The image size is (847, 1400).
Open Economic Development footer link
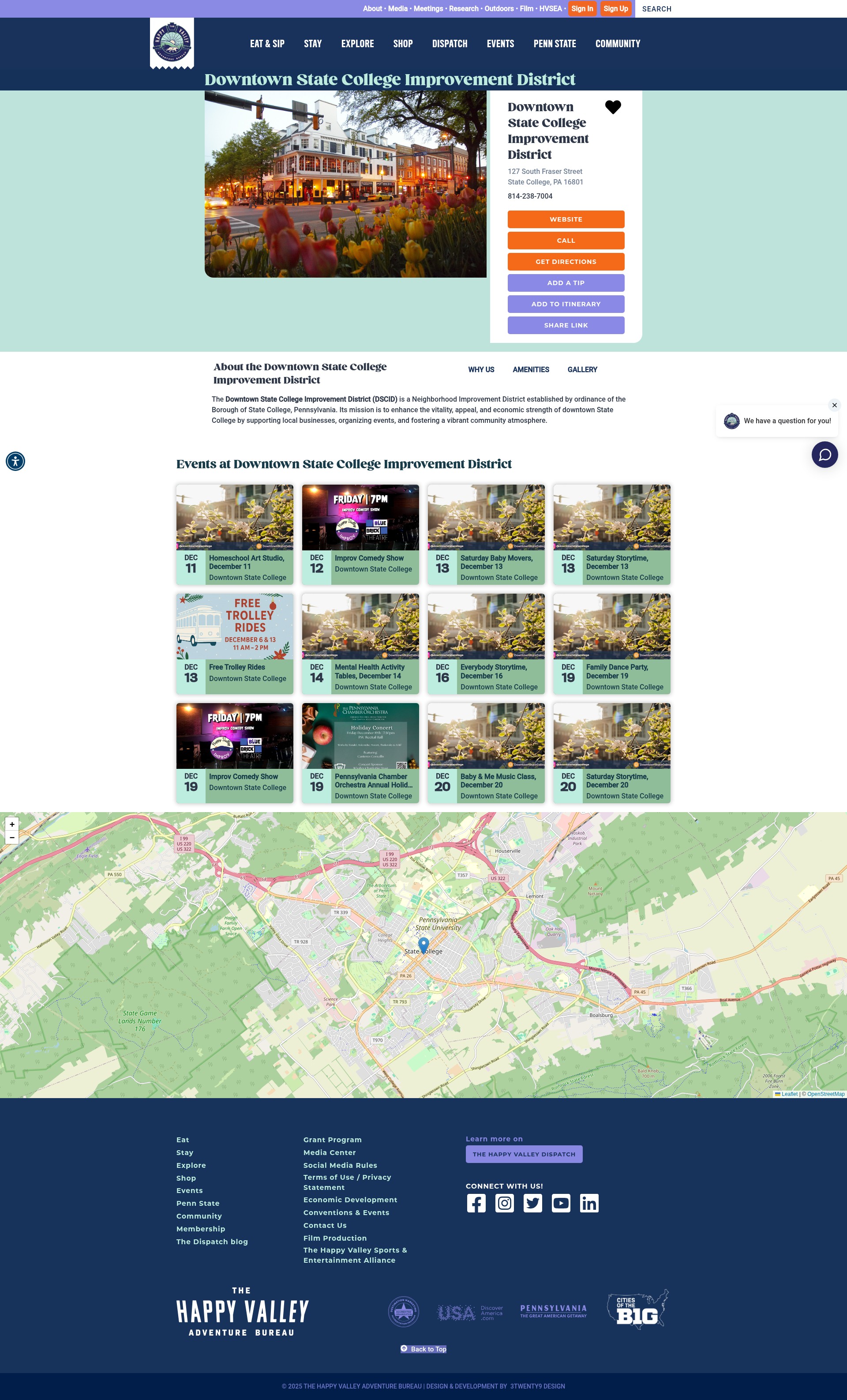[350, 1200]
